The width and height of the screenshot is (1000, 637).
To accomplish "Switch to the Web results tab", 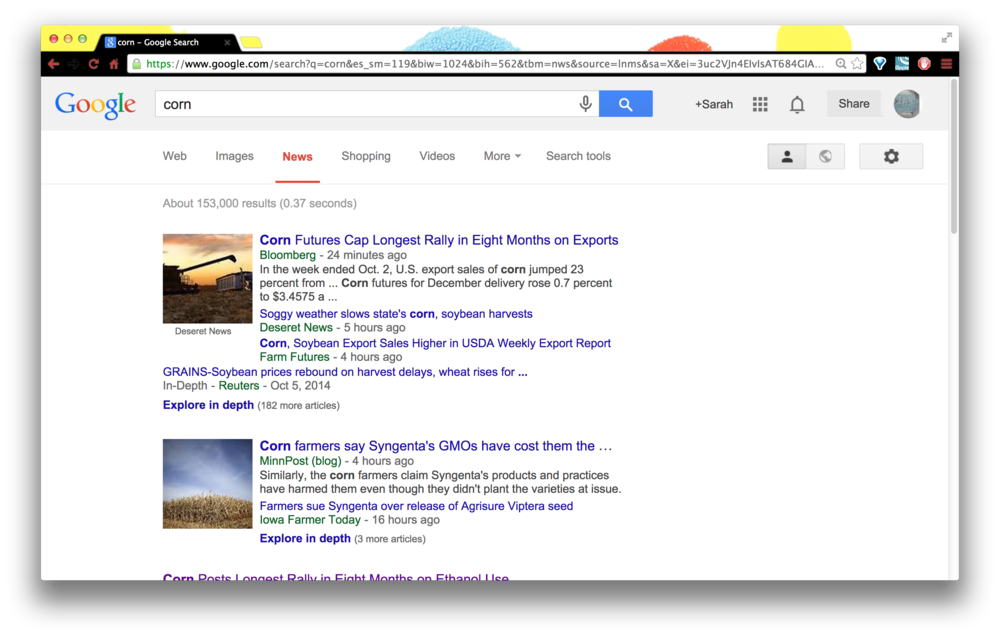I will 175,156.
